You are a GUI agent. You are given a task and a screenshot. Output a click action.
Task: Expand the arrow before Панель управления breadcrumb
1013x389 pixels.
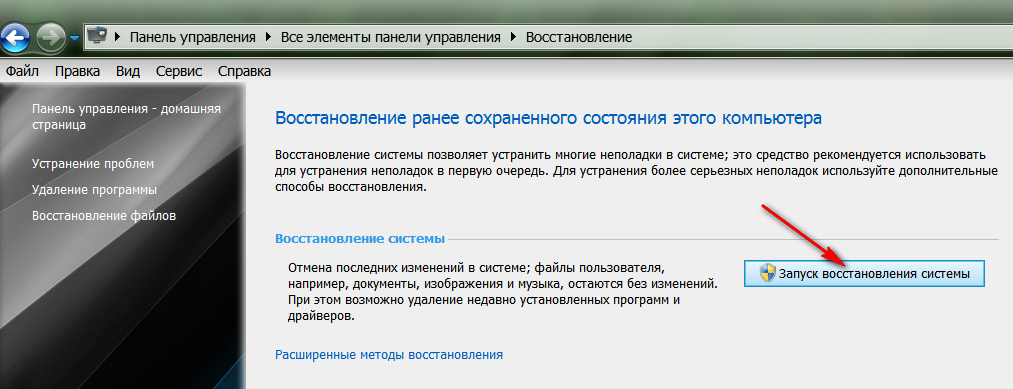point(118,37)
